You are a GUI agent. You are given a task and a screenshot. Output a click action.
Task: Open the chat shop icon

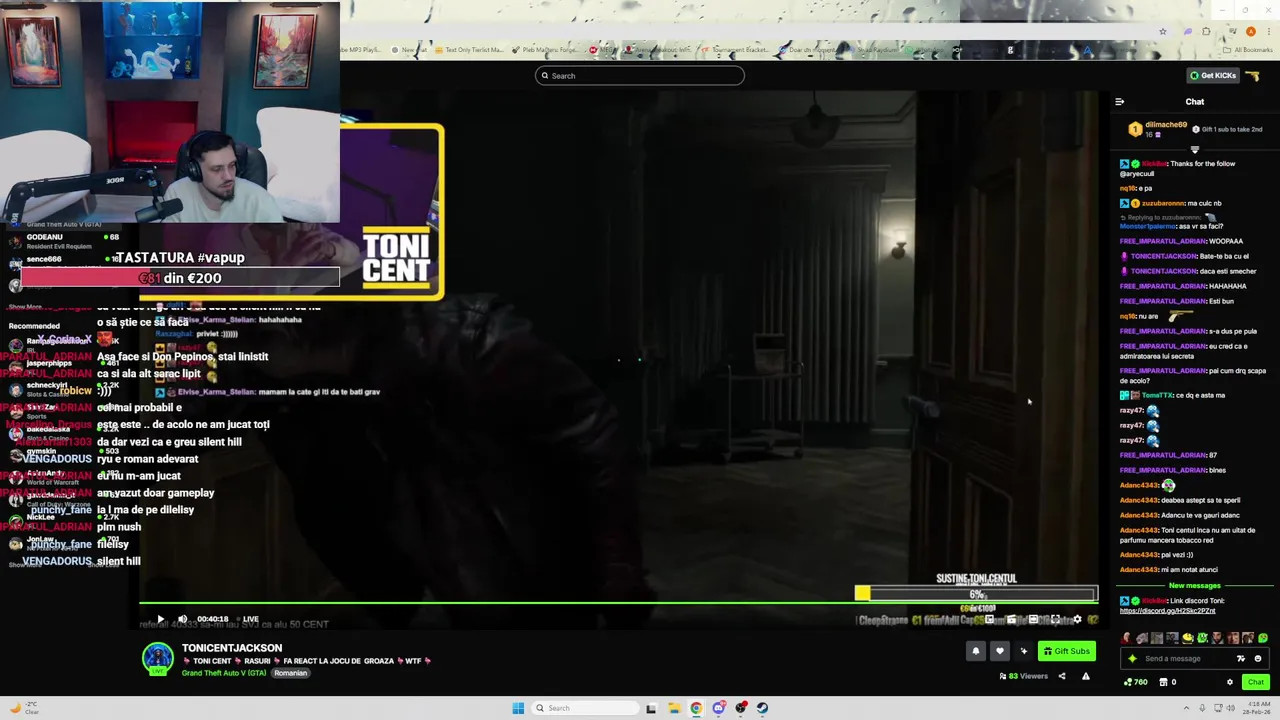1163,682
